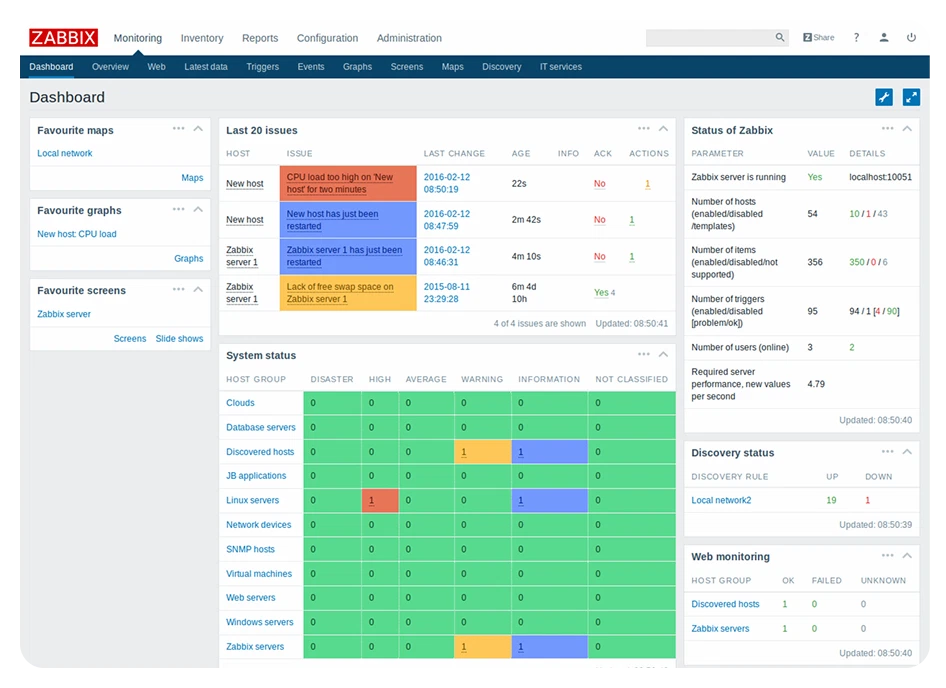Collapse the Web monitoring widget
Image resolution: width=946 pixels, height=688 pixels.
pos(907,555)
